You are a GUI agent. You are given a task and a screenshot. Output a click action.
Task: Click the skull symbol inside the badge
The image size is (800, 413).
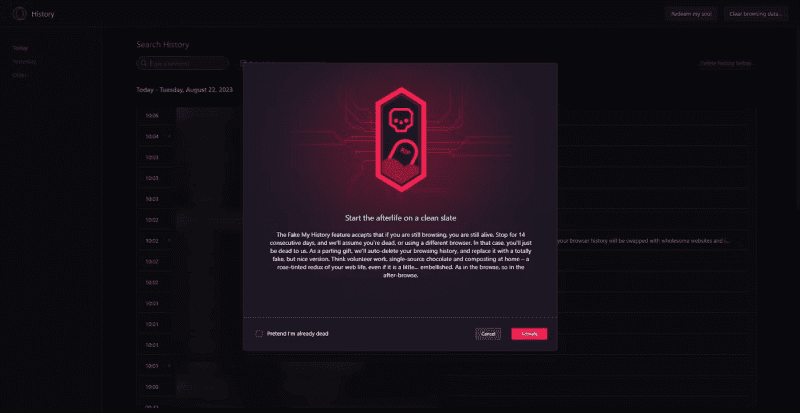click(400, 120)
